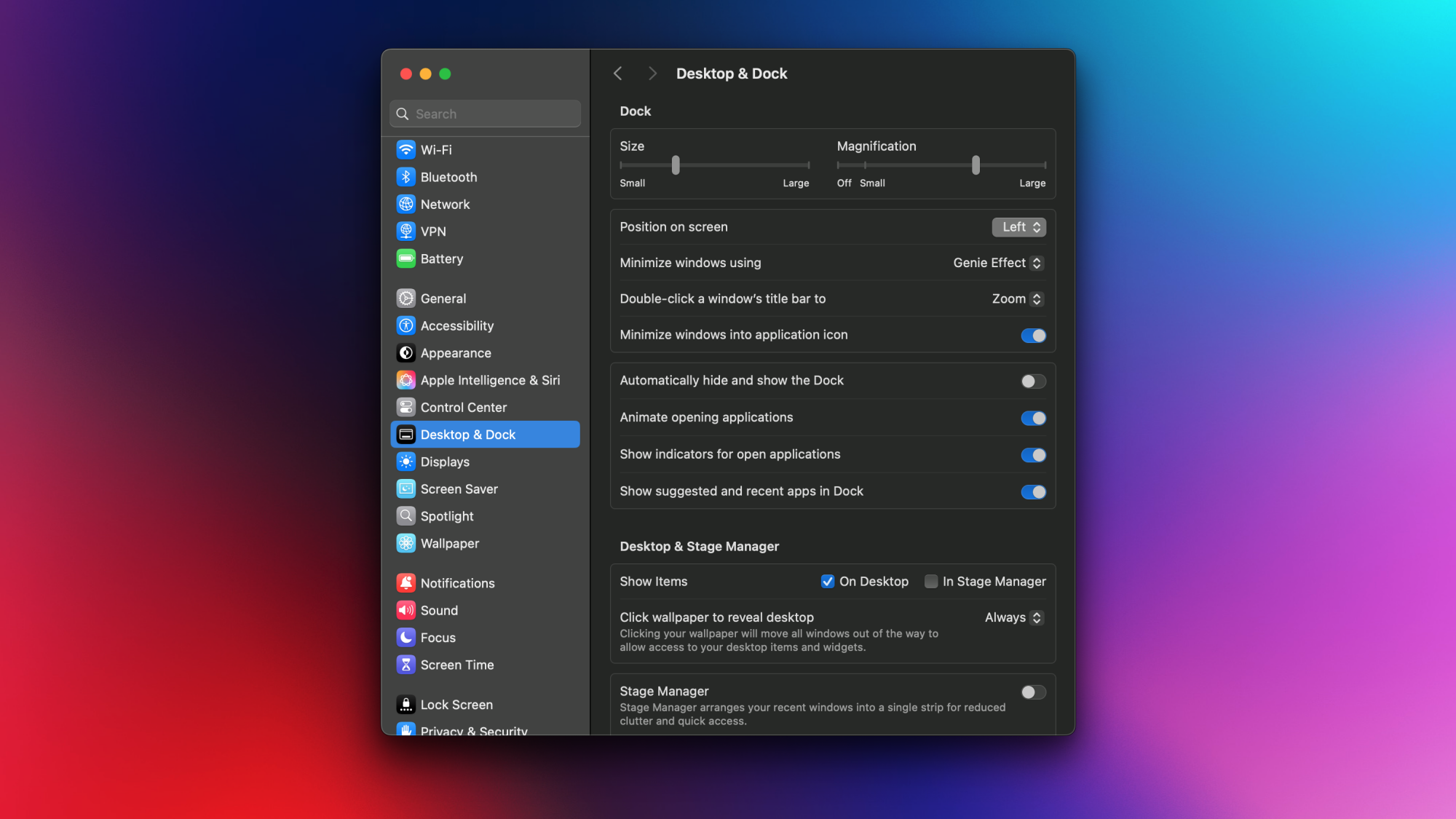The image size is (1456, 819).
Task: Click the Battery icon
Action: coord(406,258)
